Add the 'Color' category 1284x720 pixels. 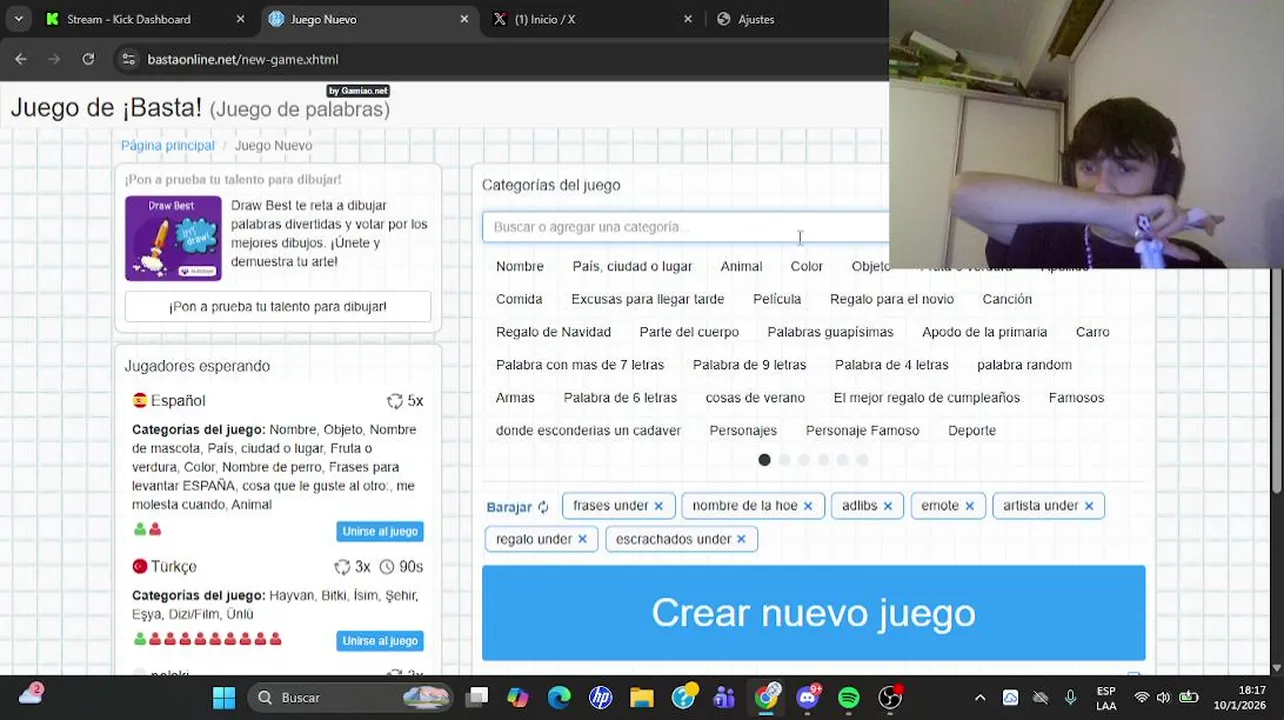point(806,266)
